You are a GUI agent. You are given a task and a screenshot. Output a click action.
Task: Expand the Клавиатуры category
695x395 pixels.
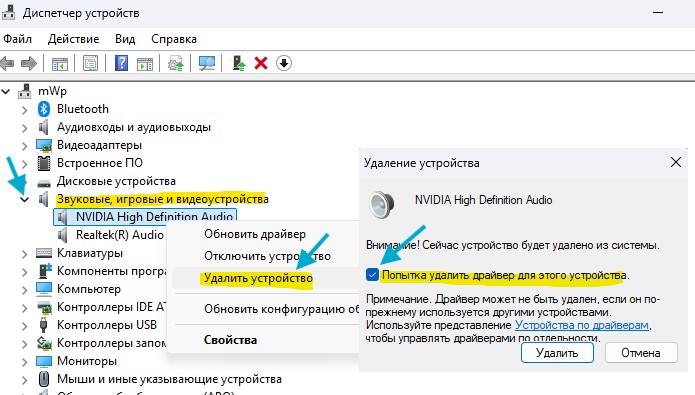(x=24, y=254)
